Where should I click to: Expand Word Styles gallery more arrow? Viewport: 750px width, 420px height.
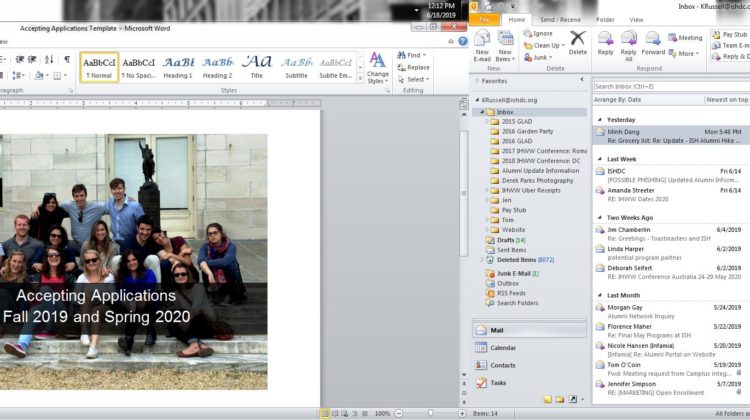(x=360, y=79)
